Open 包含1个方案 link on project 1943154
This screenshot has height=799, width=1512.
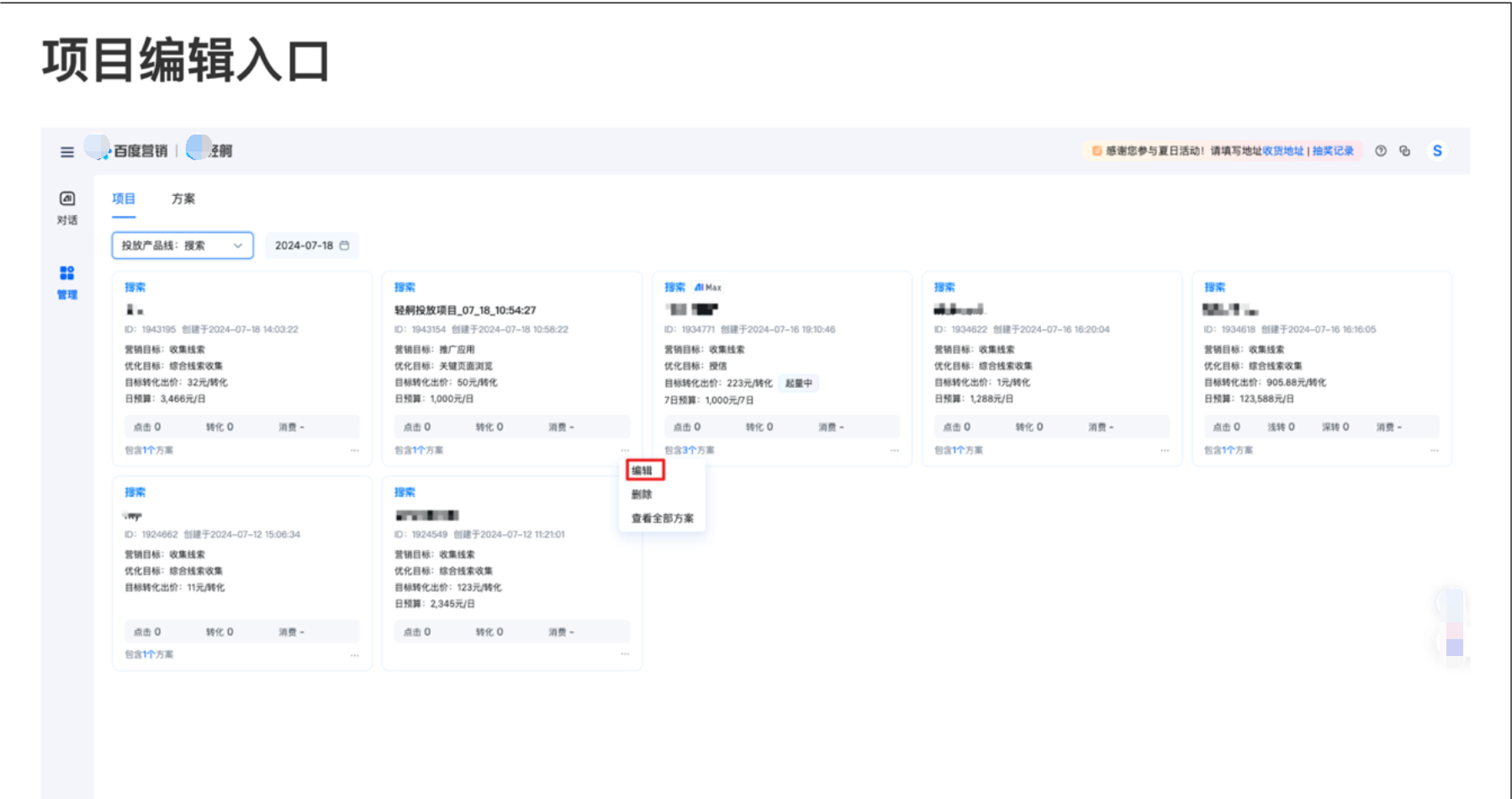pyautogui.click(x=419, y=450)
